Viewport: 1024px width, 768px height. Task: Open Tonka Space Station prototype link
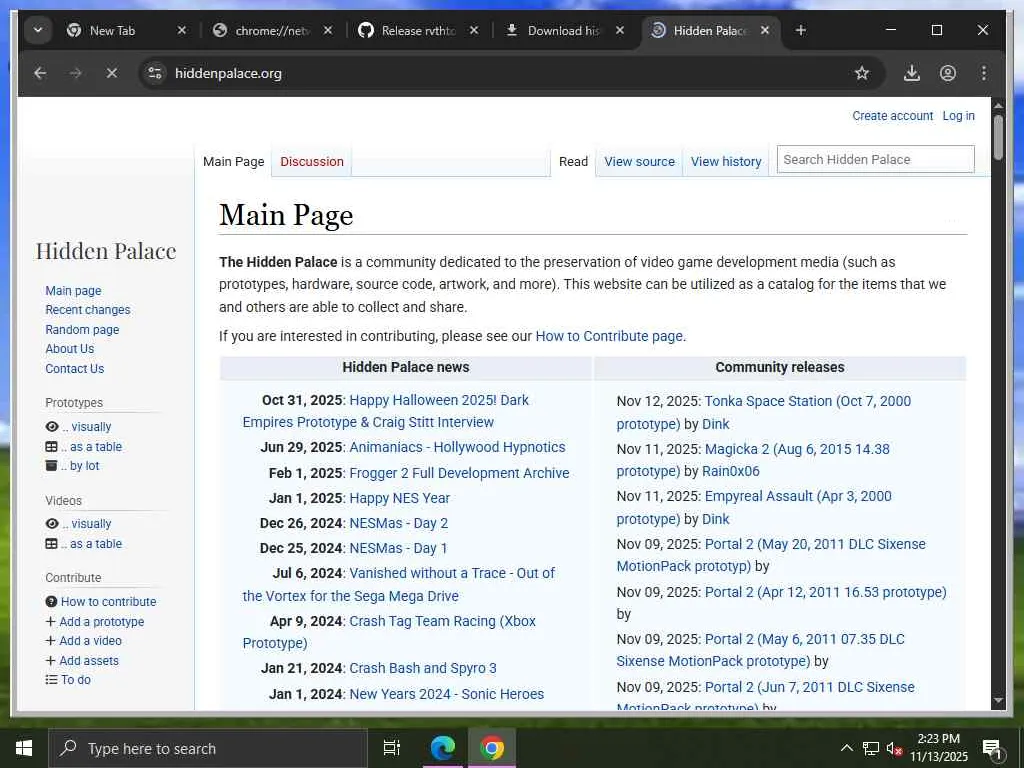(x=763, y=412)
